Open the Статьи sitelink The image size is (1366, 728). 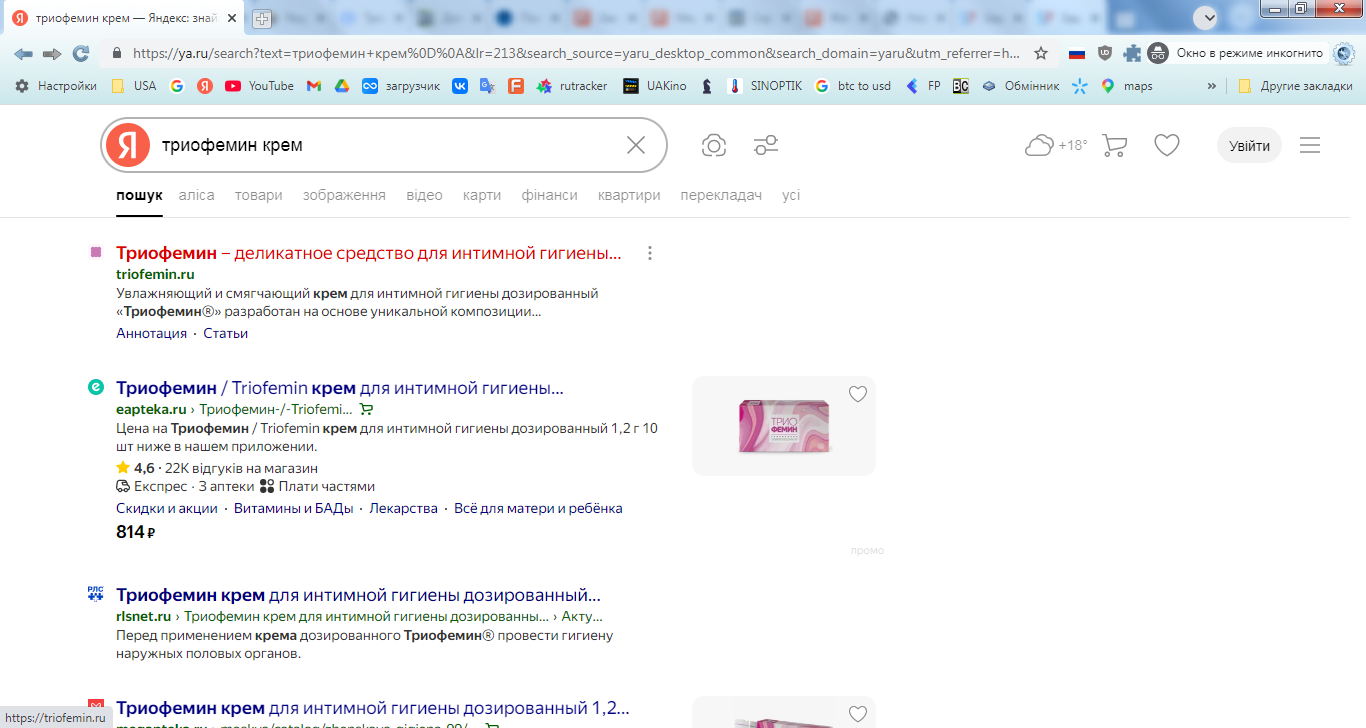coord(226,333)
